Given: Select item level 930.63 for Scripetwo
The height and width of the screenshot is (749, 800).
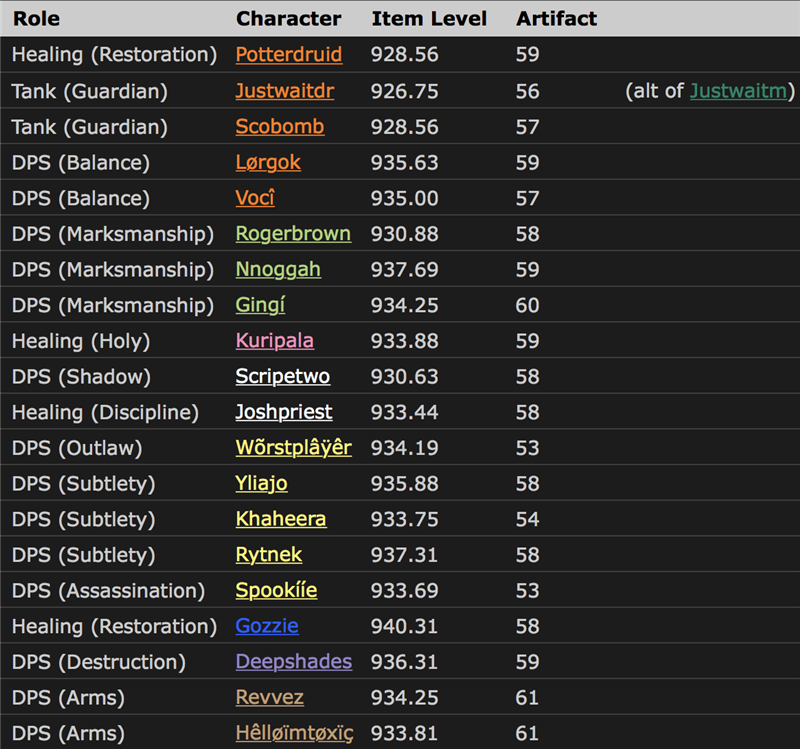Looking at the screenshot, I should [404, 377].
